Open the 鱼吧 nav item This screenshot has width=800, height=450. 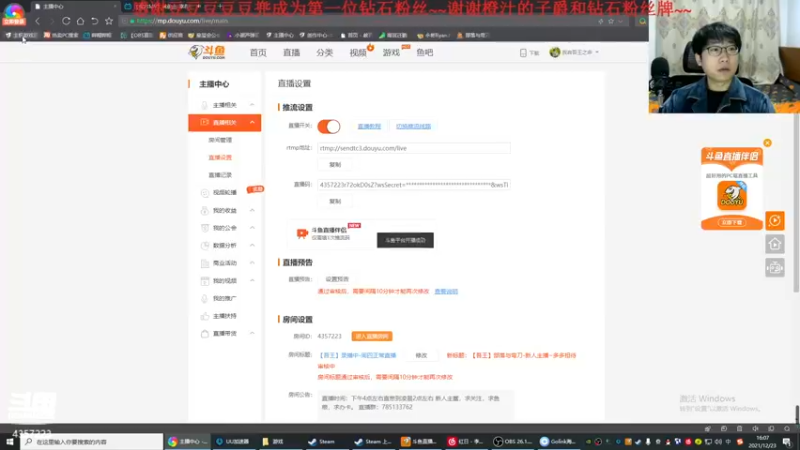click(424, 53)
